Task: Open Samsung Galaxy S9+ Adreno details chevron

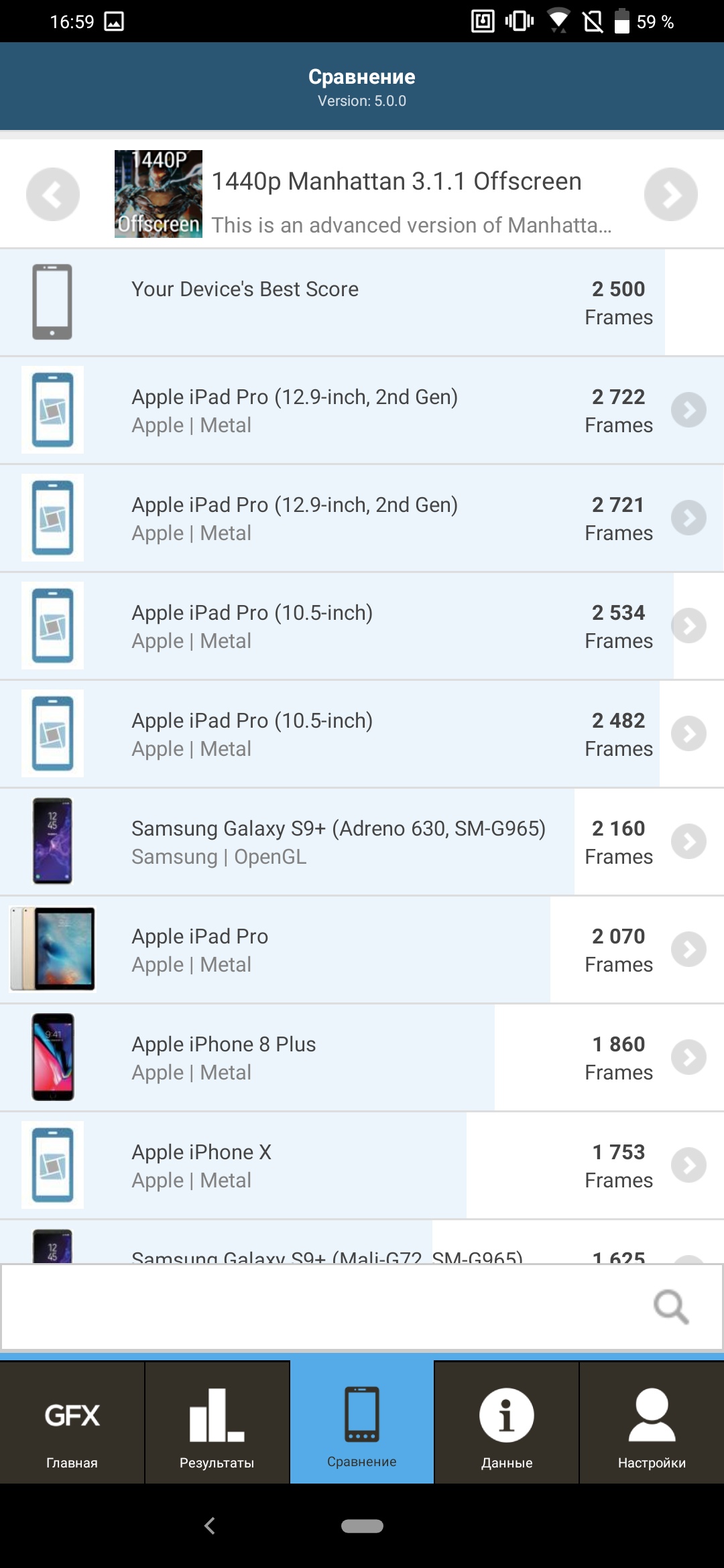Action: tap(688, 842)
